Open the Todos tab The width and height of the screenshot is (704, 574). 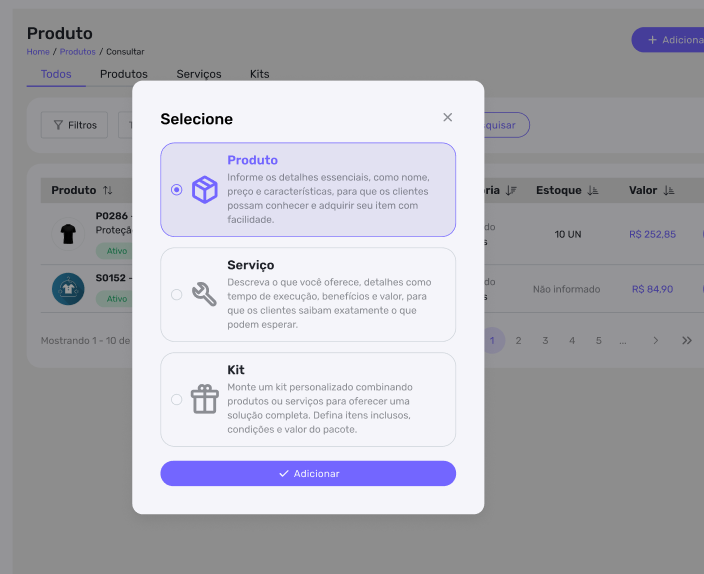[56, 74]
